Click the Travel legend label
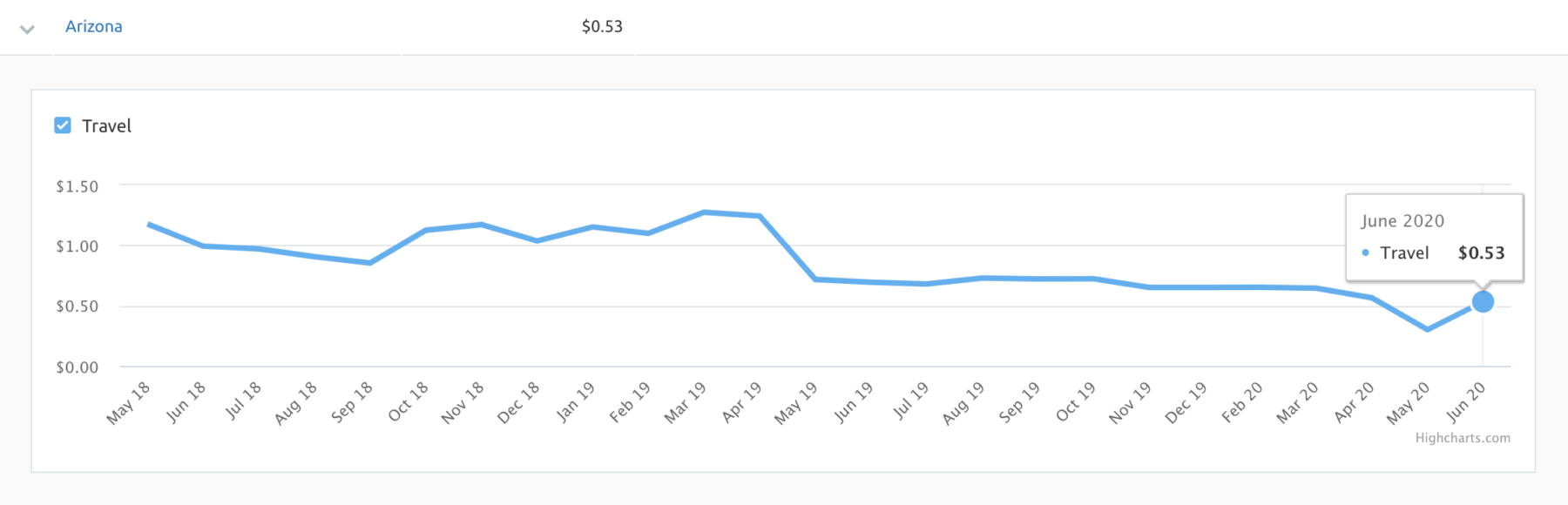1568x505 pixels. pos(106,126)
